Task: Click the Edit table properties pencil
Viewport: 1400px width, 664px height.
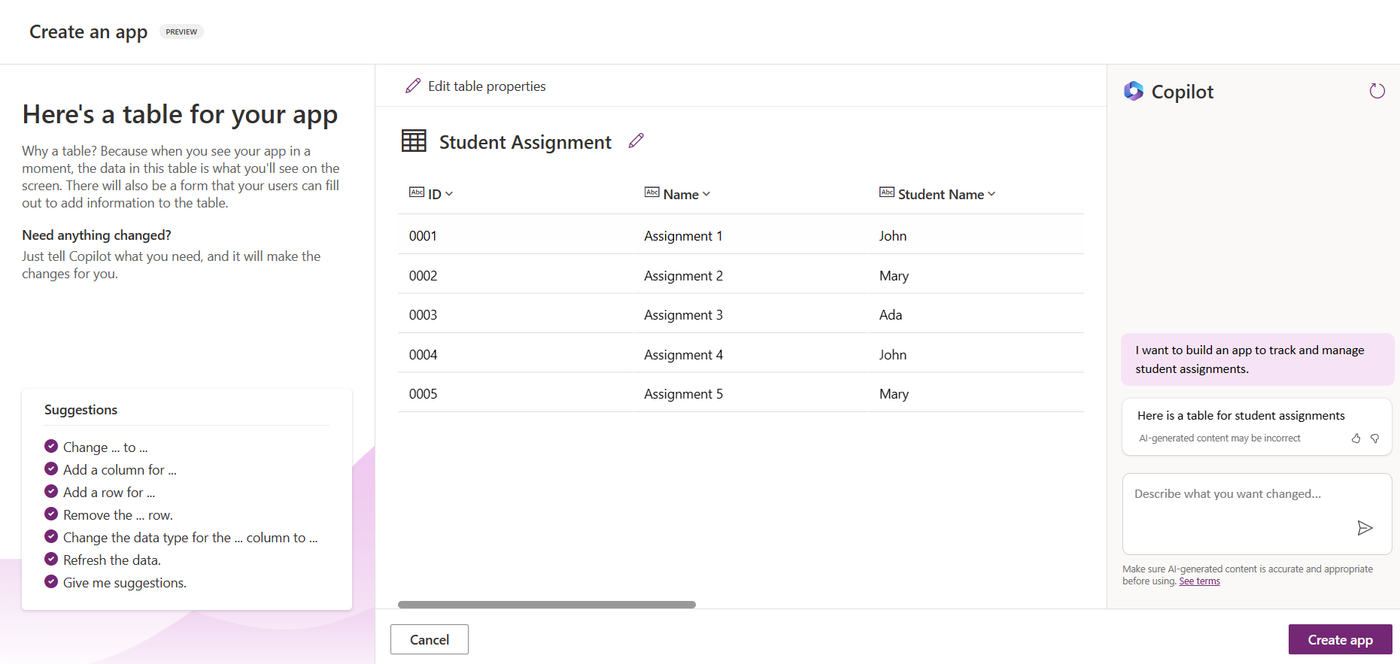Action: (x=413, y=86)
